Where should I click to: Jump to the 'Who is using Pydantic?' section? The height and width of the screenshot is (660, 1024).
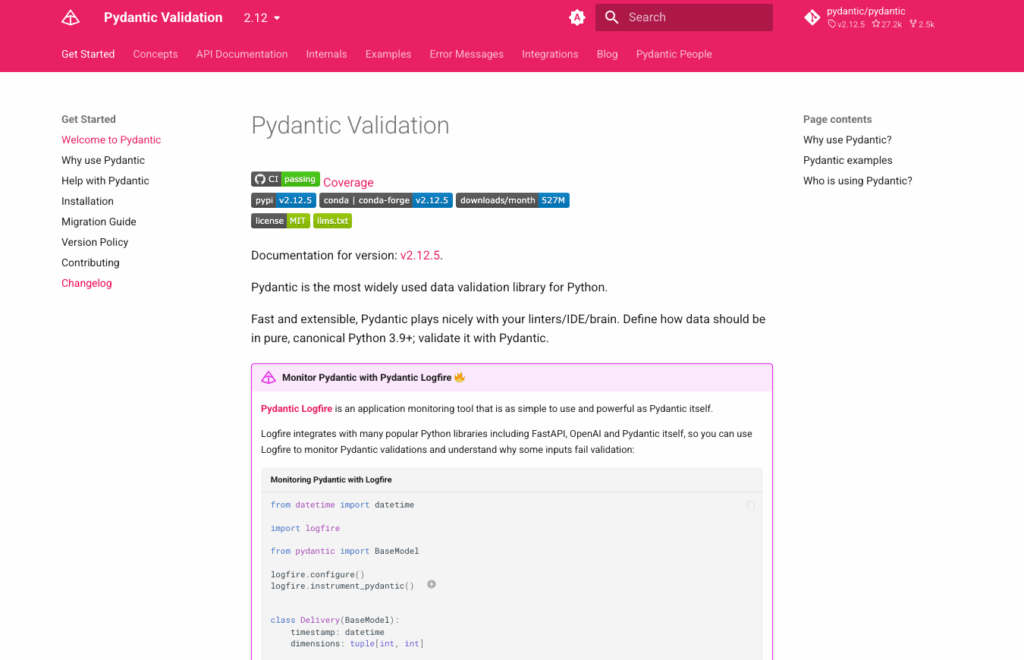(857, 181)
